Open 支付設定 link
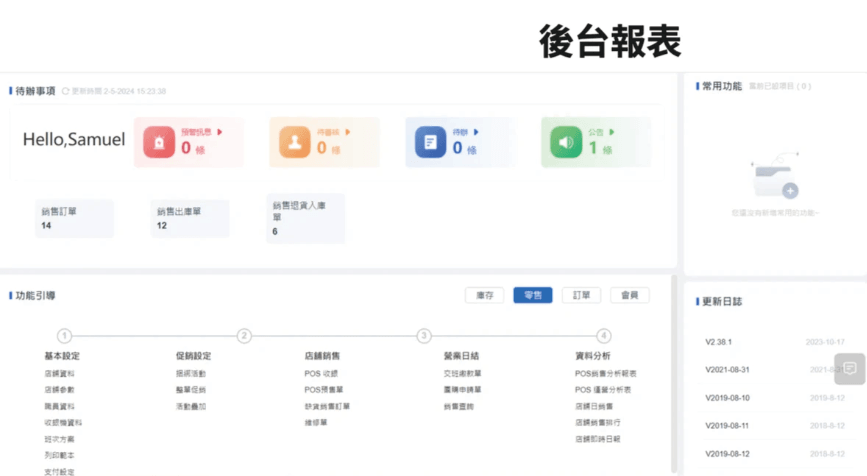 [x=59, y=472]
